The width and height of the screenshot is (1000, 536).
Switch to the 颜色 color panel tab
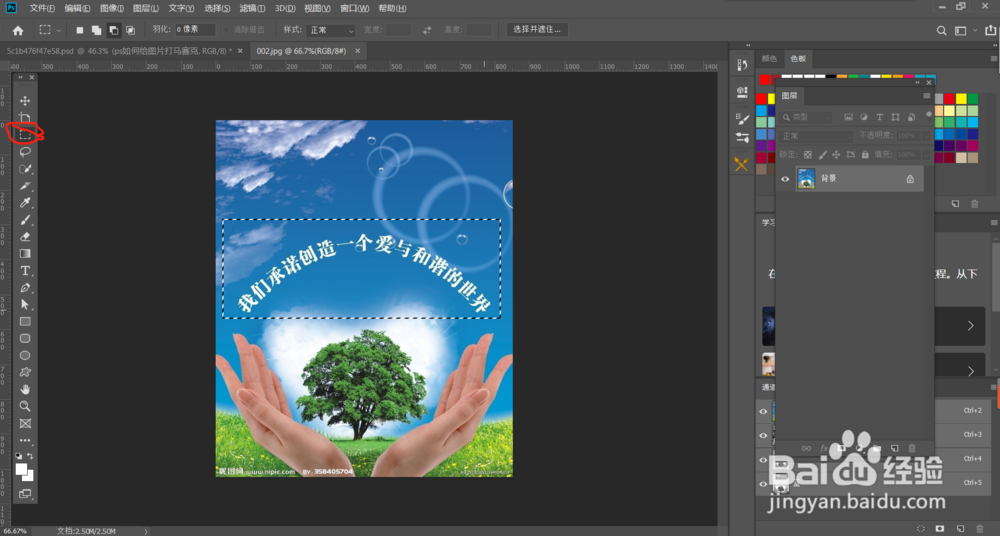[769, 59]
